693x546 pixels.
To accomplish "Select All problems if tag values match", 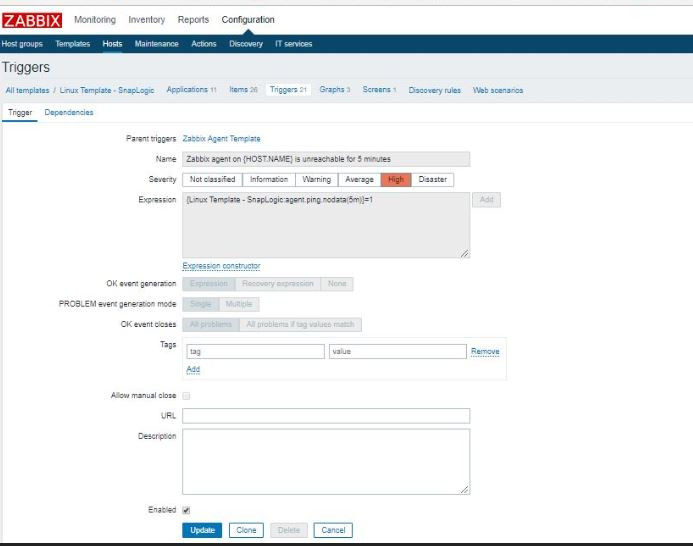I will [x=300, y=325].
